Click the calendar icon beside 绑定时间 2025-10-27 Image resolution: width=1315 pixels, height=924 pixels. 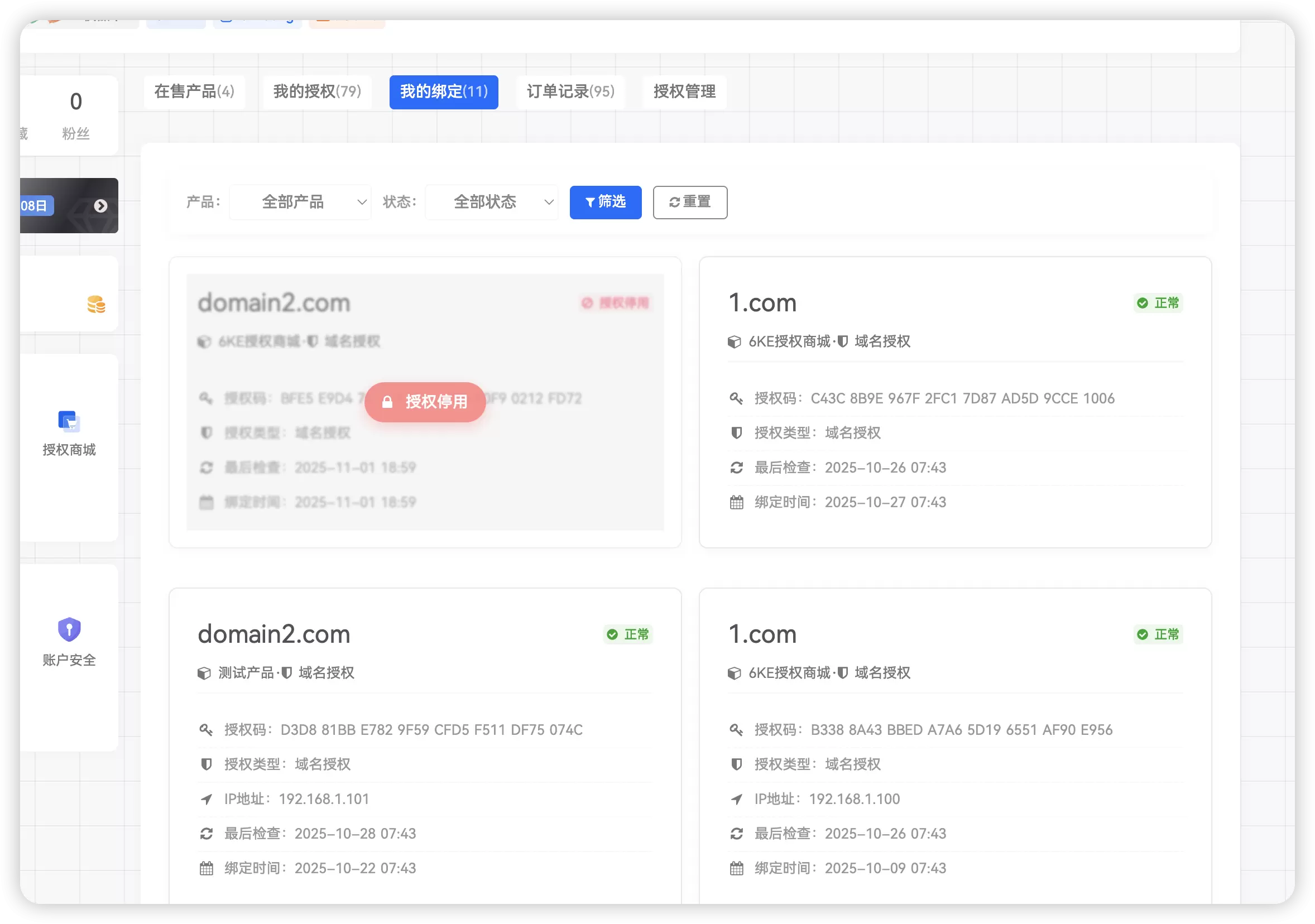tap(736, 502)
